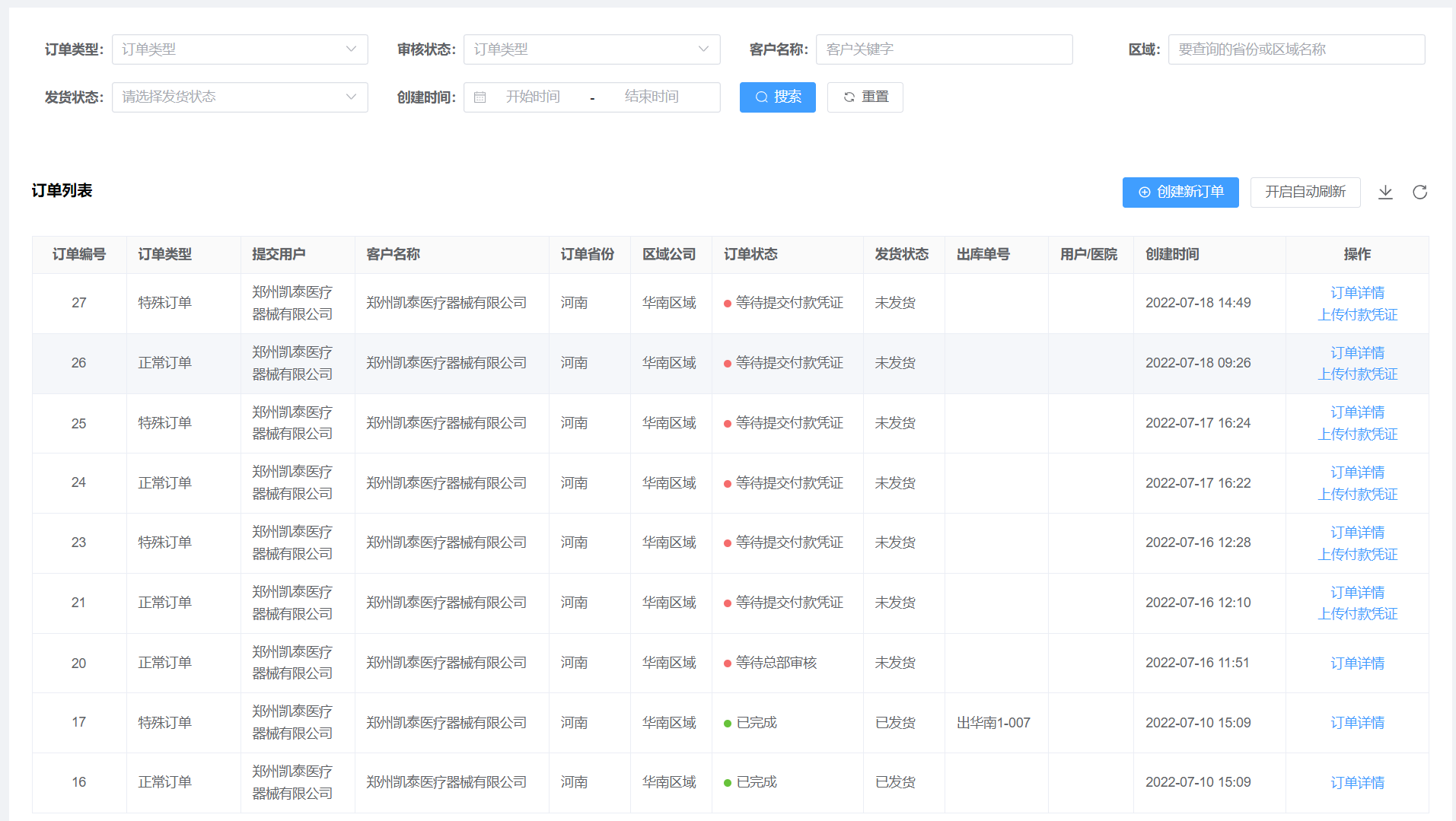The width and height of the screenshot is (1456, 821).
Task: Click the 开启自动刷新 button
Action: pyautogui.click(x=1305, y=193)
